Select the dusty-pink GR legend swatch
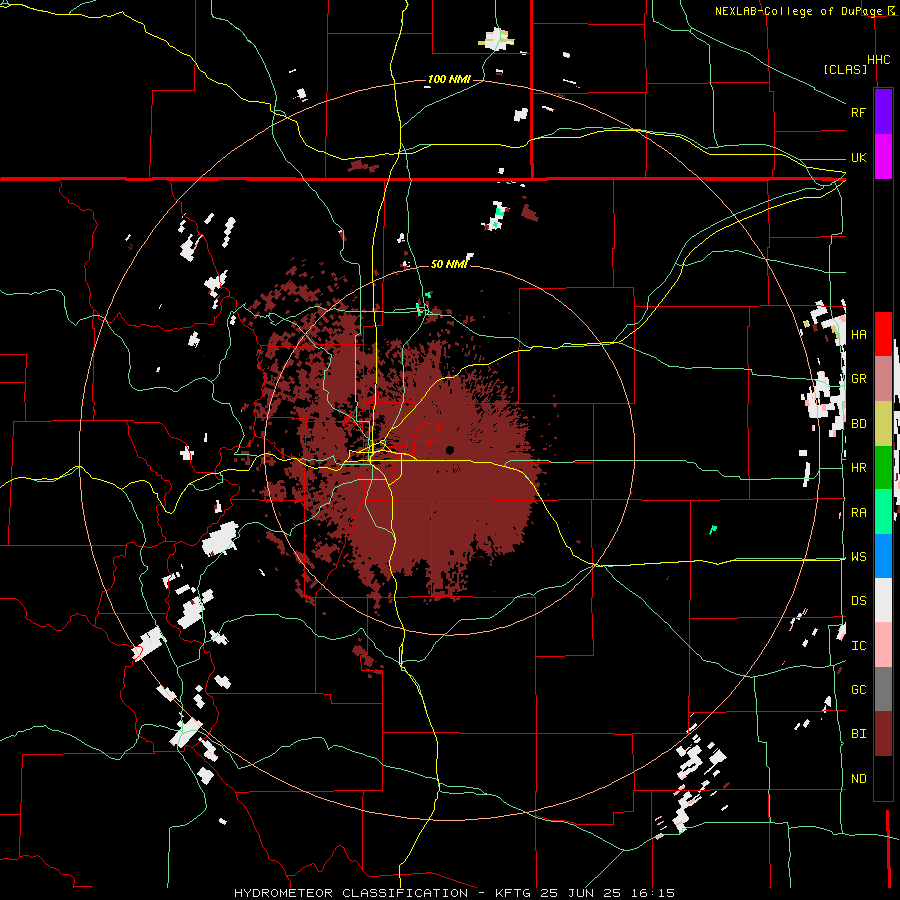900x900 pixels. pos(883,379)
